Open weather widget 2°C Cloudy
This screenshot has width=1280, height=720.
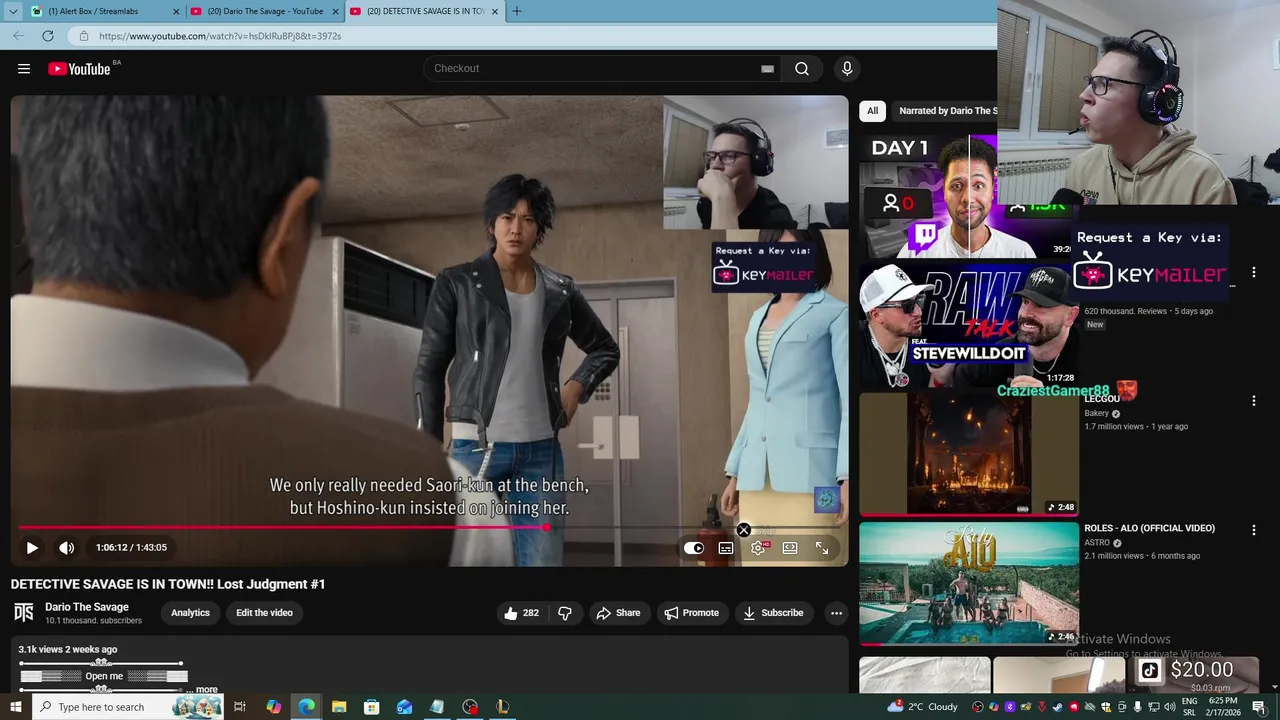(922, 707)
